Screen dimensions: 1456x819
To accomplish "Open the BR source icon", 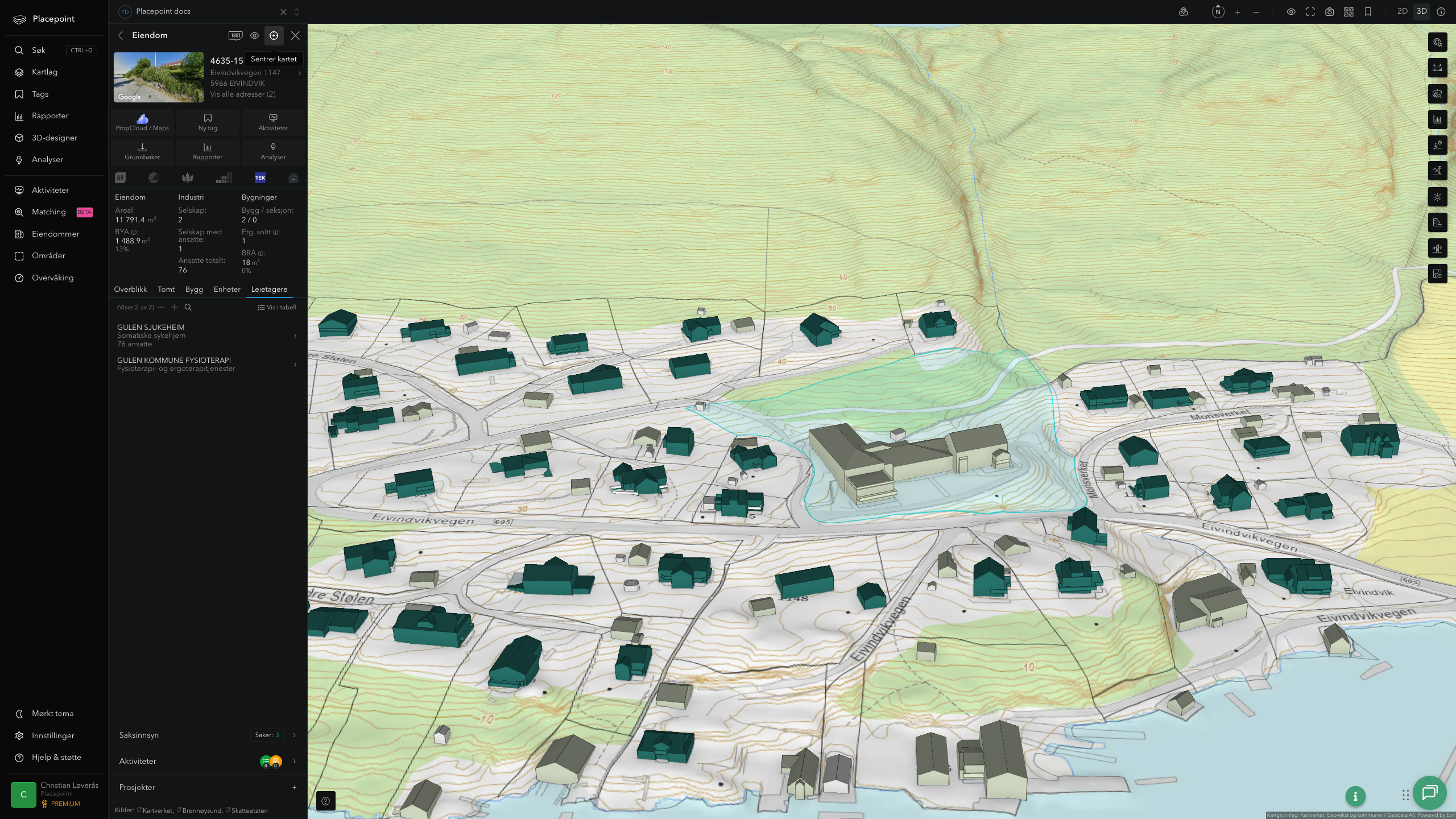I will (120, 178).
